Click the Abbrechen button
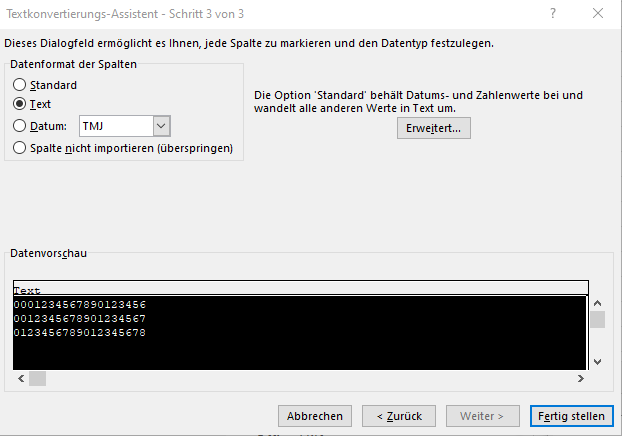This screenshot has height=436, width=622. pos(315,416)
